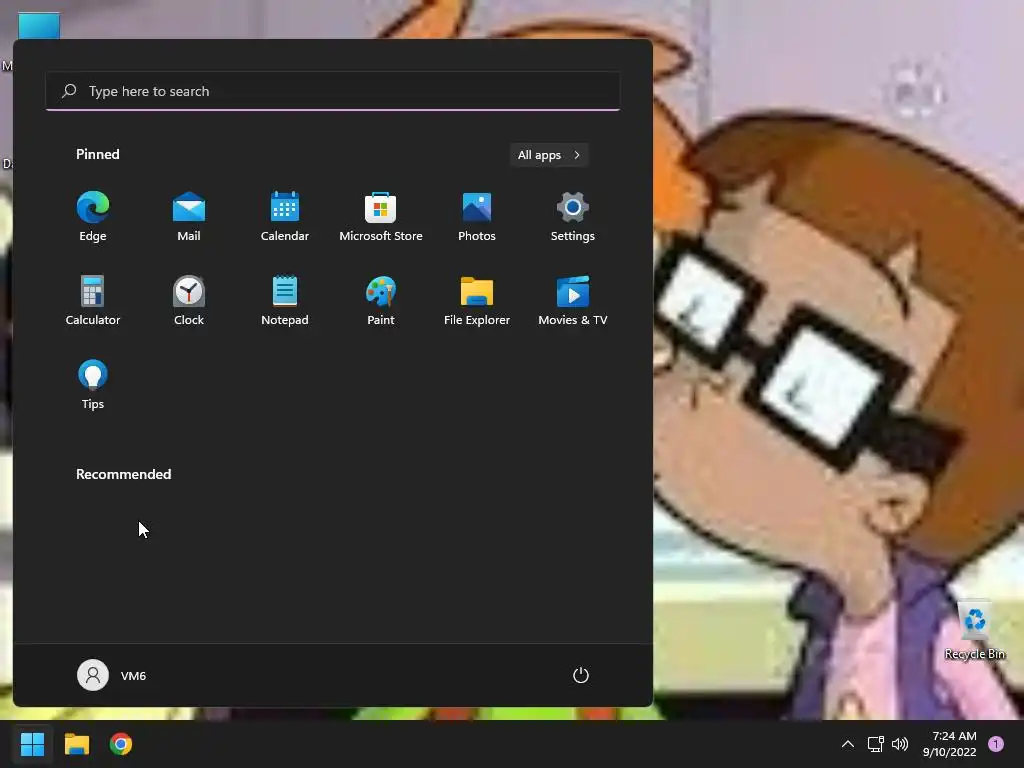1024x768 pixels.
Task: Open File Explorer from pinned apps
Action: click(477, 300)
